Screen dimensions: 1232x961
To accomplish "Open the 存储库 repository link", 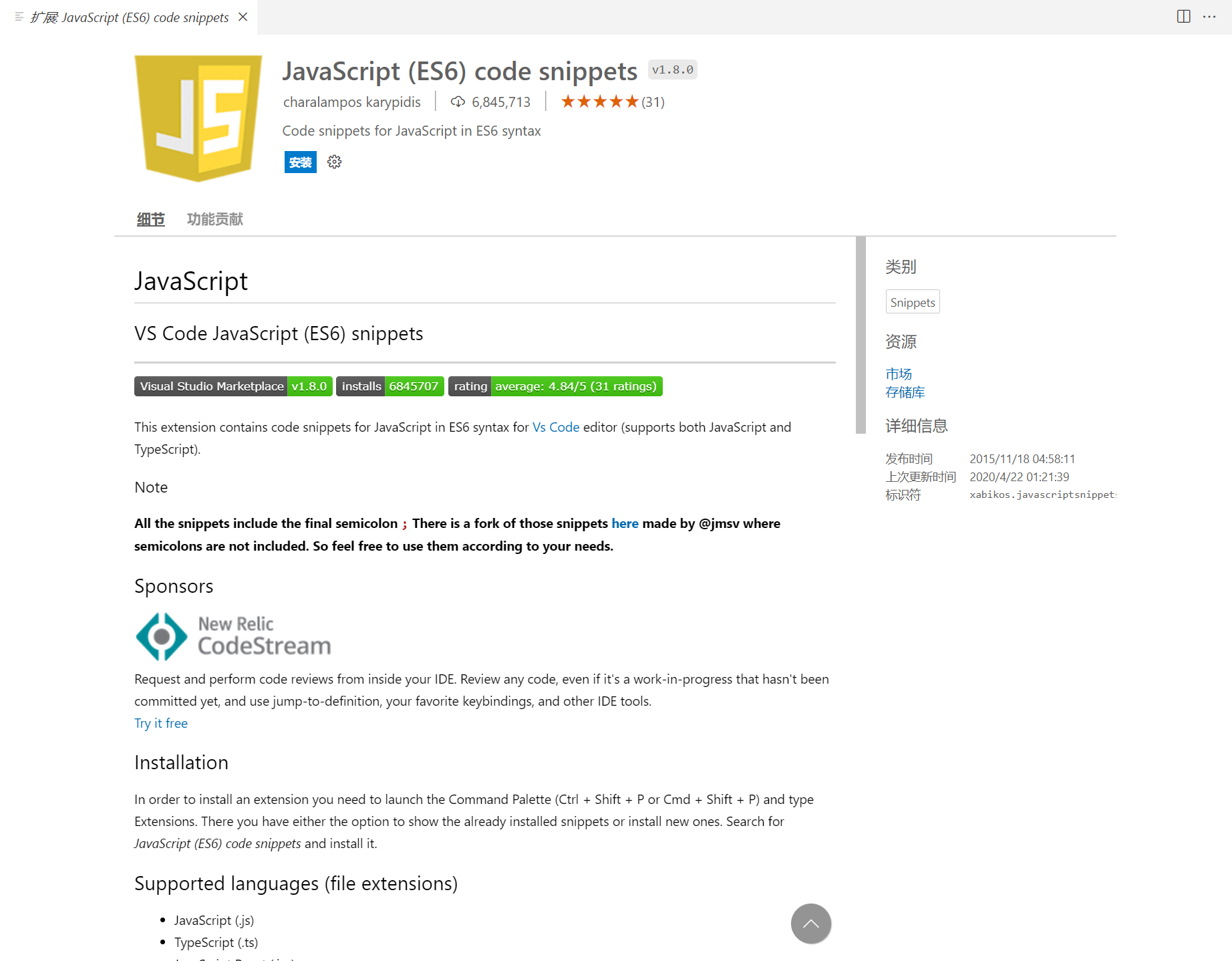I will (905, 392).
